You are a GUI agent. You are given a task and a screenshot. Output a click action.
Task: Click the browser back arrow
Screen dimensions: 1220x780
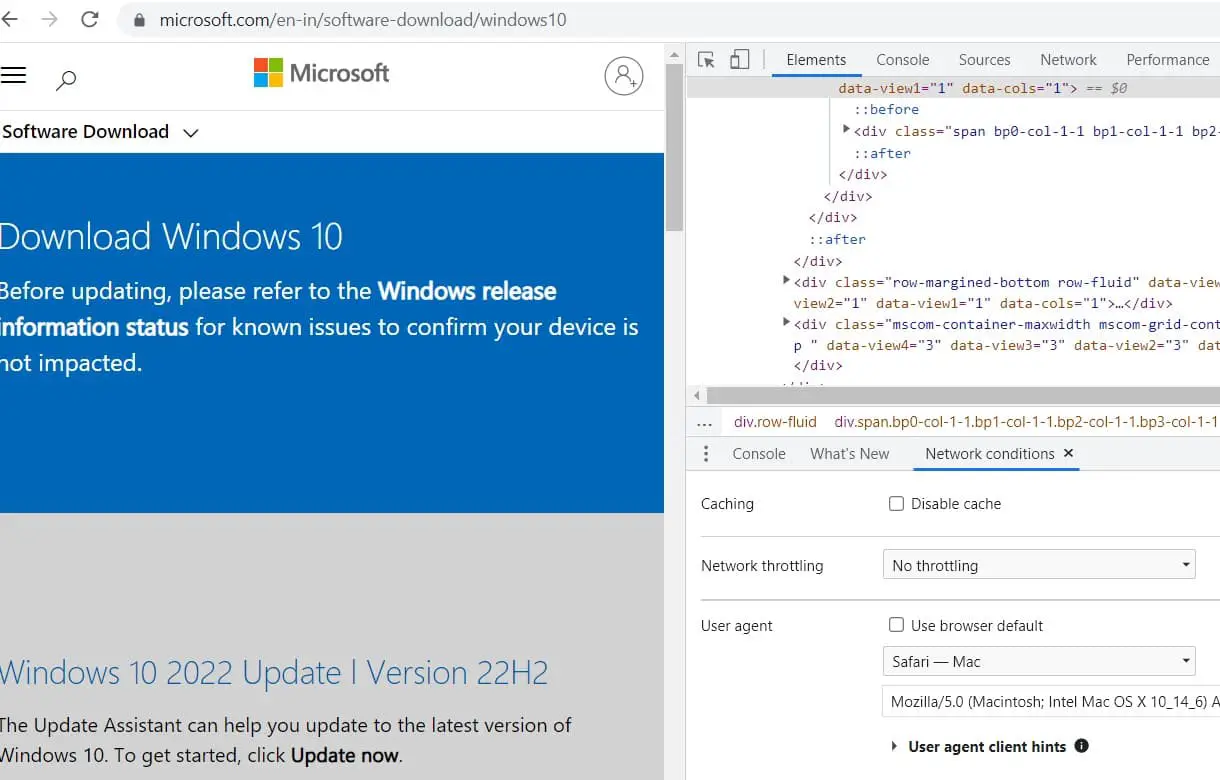(x=10, y=19)
